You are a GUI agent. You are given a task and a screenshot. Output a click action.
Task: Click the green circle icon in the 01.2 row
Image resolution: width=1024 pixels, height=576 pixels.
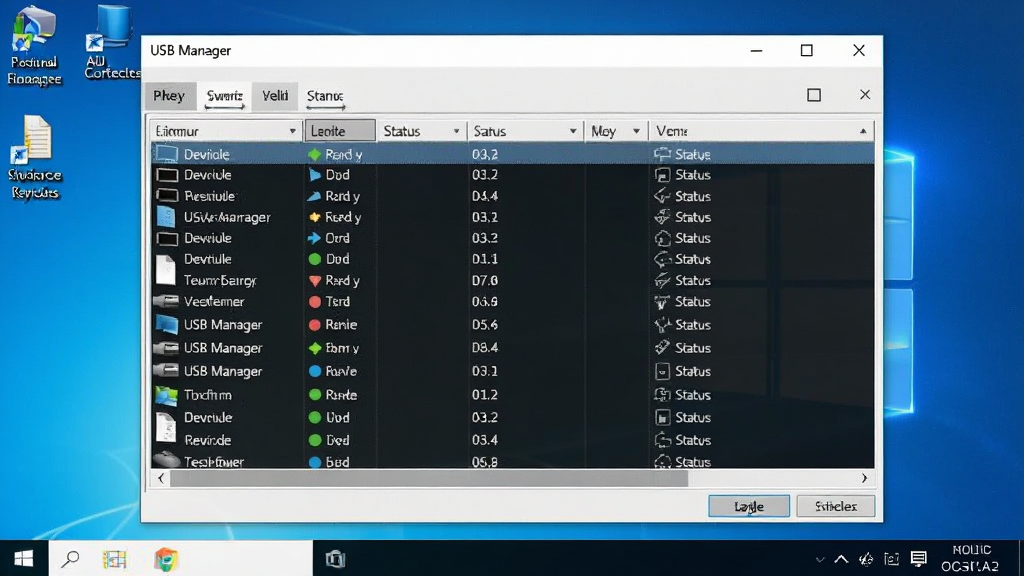coord(315,394)
